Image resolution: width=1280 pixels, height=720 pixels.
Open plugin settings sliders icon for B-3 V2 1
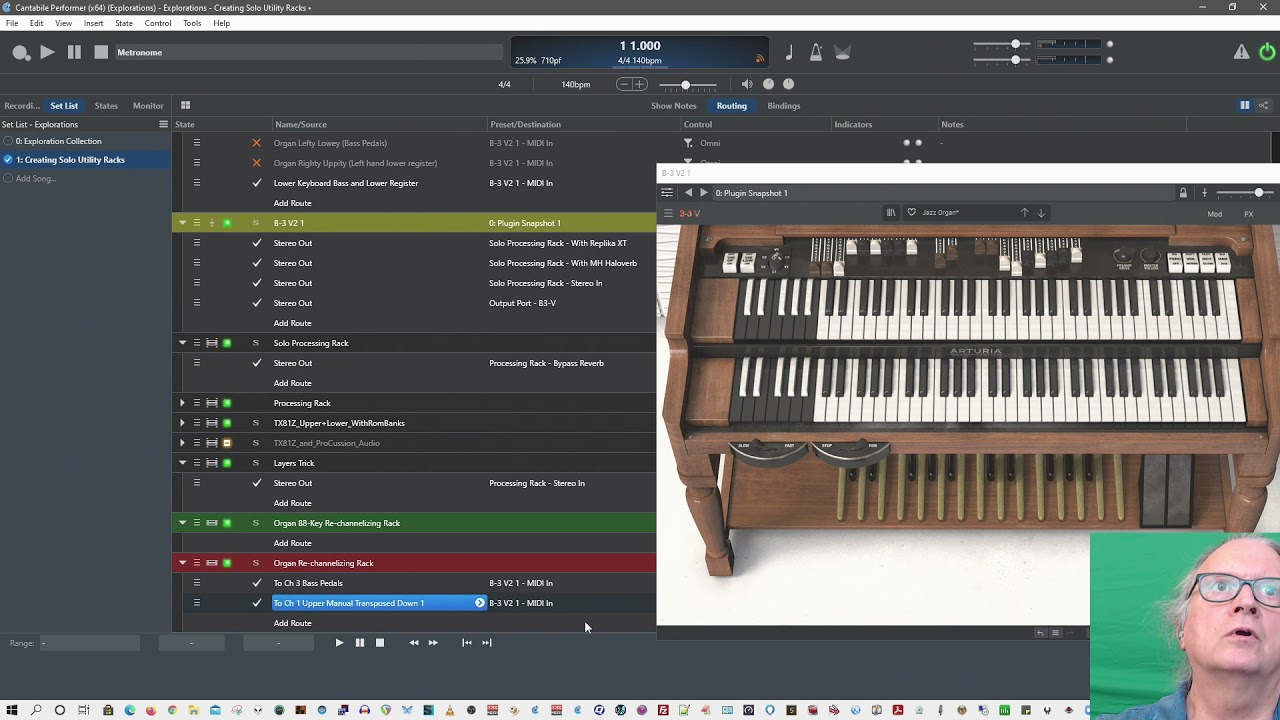point(667,193)
